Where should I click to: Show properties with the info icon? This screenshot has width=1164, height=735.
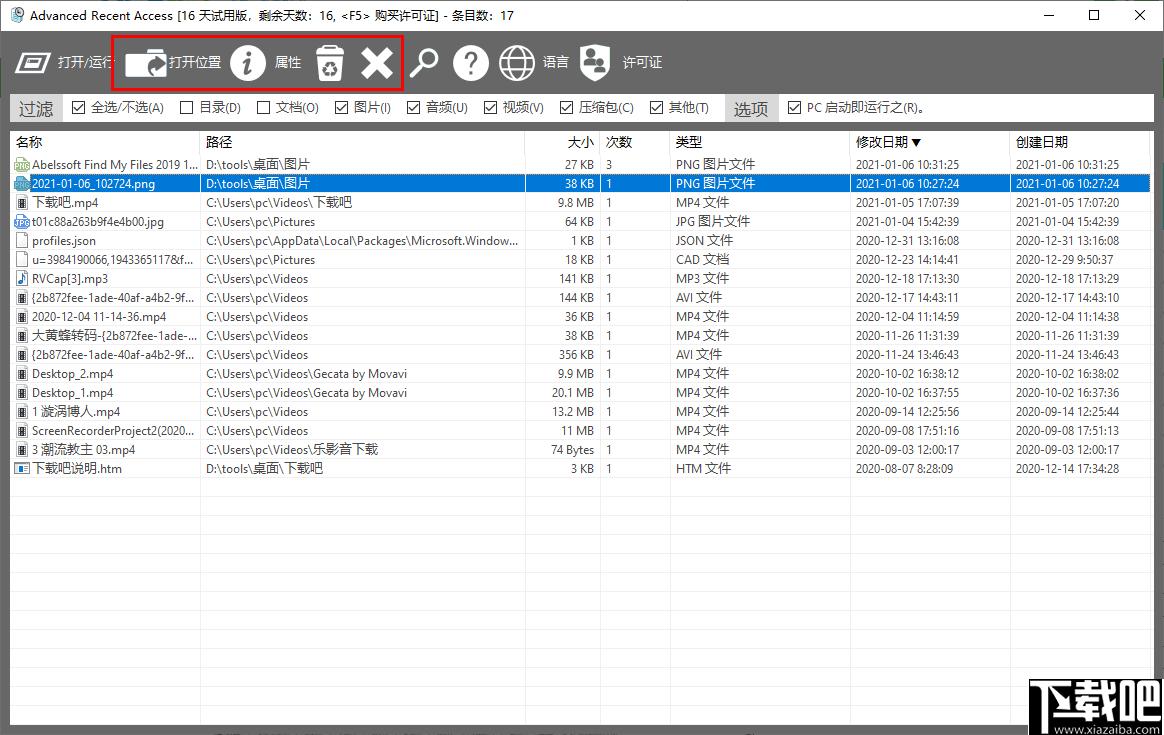(248, 62)
